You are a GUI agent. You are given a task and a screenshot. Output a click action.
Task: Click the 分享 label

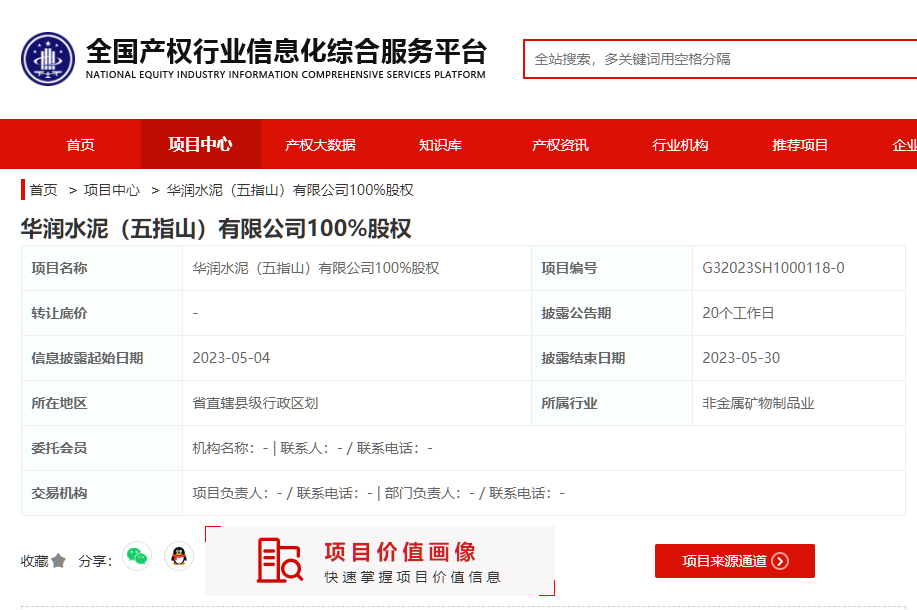95,561
